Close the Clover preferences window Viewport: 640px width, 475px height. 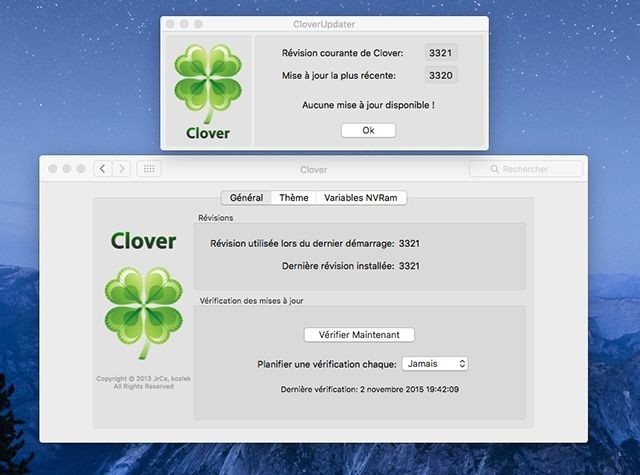(x=53, y=169)
